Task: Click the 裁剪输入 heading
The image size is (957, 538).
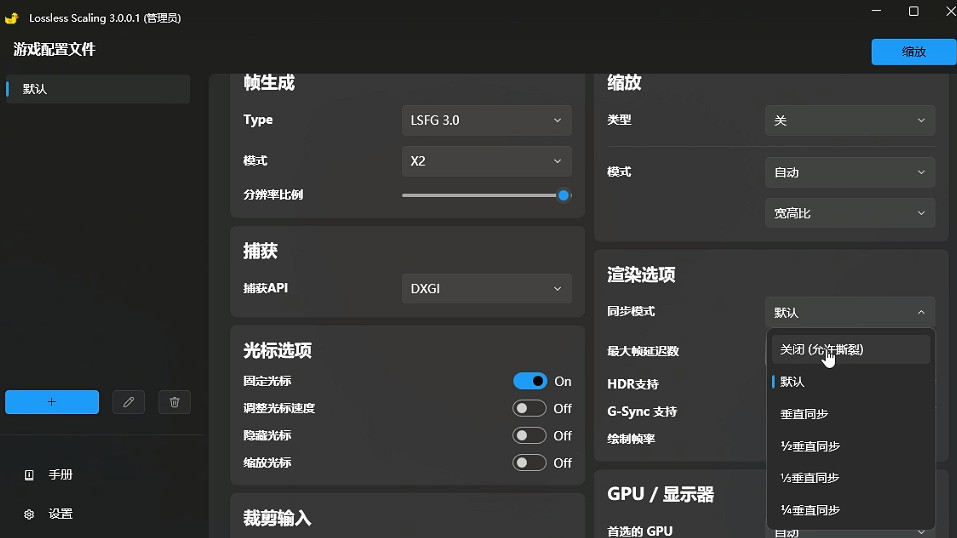Action: click(x=277, y=518)
